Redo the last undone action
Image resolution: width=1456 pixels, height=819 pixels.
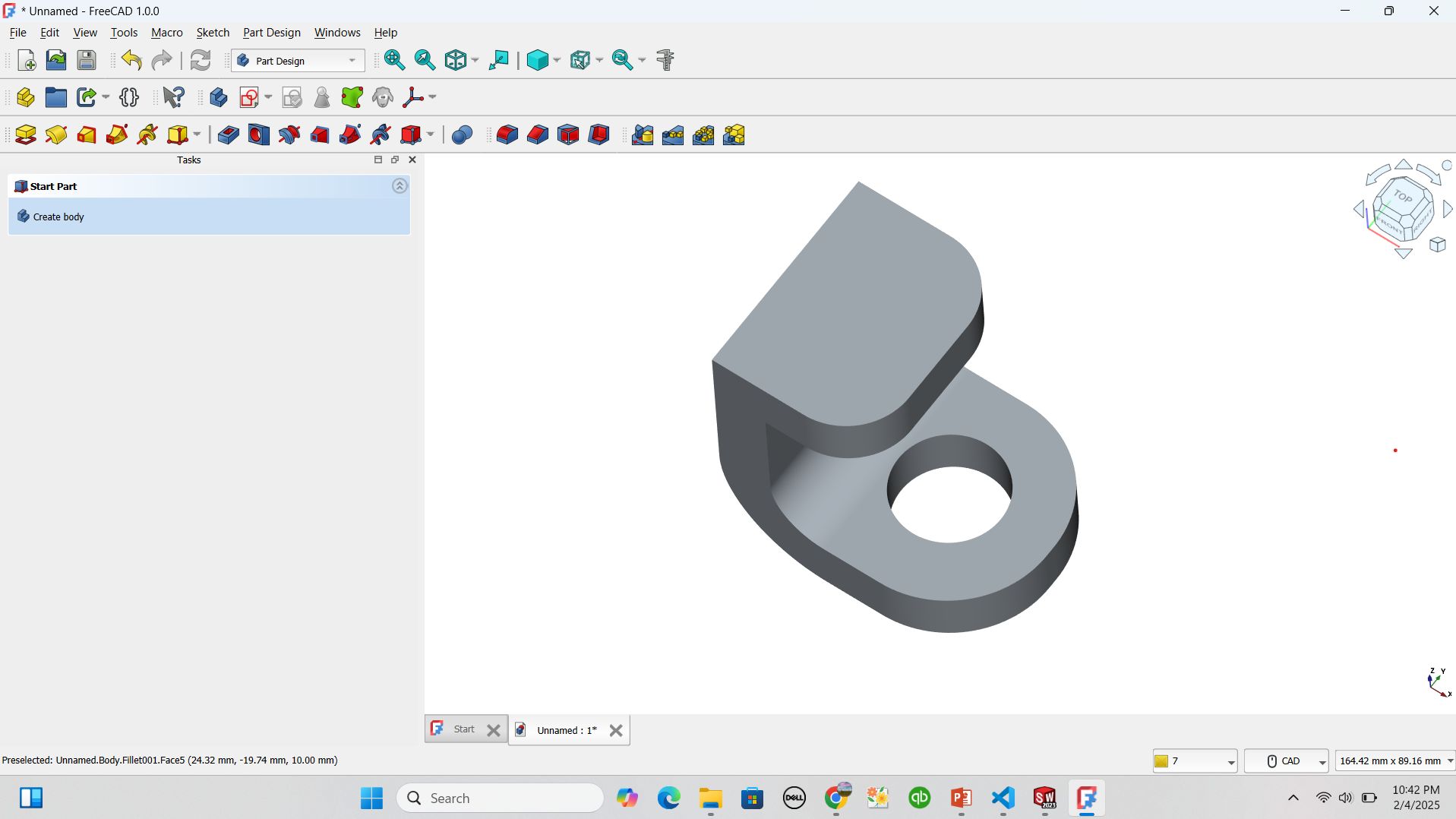pos(162,60)
